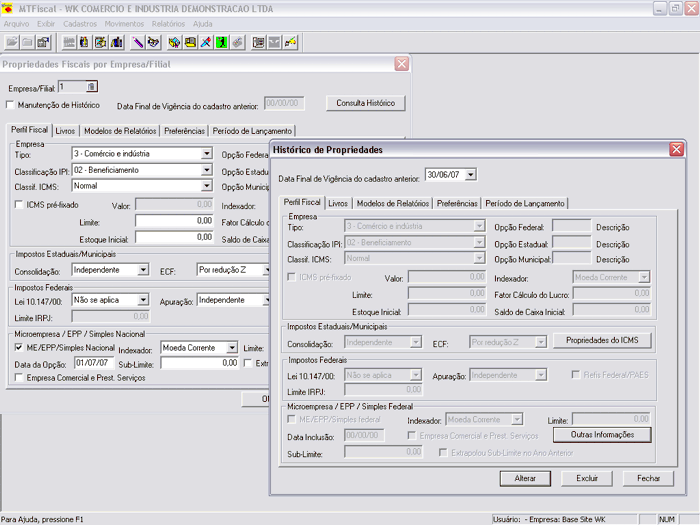Viewport: 700px width, 525px height.
Task: Open the Data Final de Vigência date dropdown
Action: 471,175
